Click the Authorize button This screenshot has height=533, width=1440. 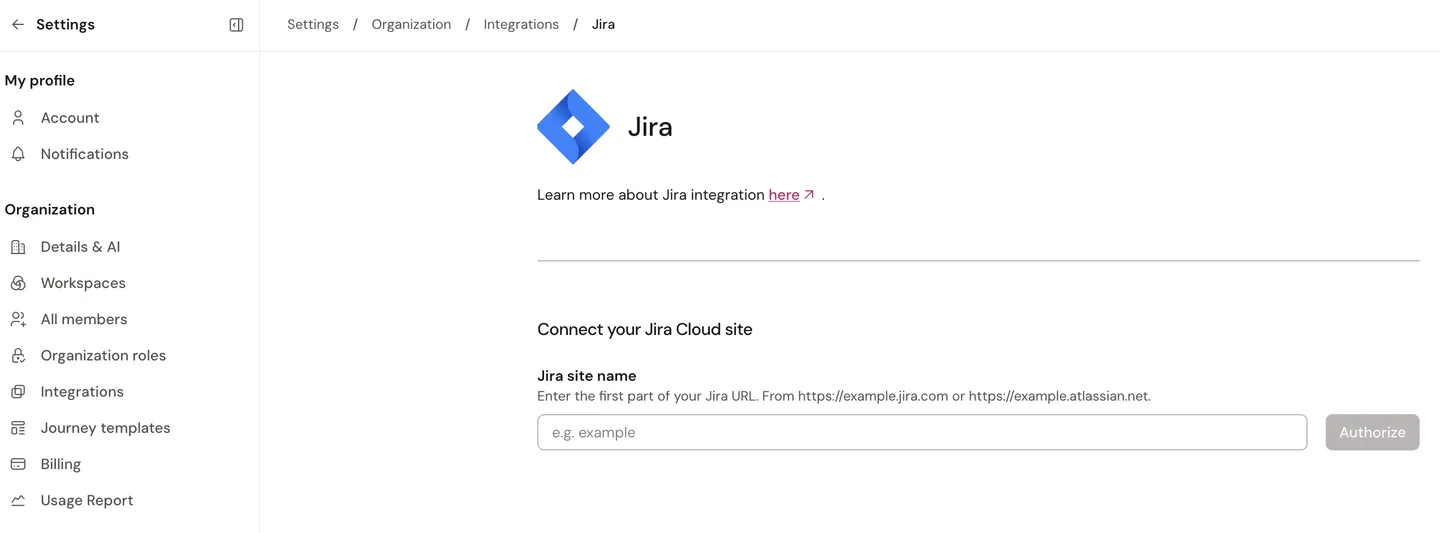[x=1372, y=432]
